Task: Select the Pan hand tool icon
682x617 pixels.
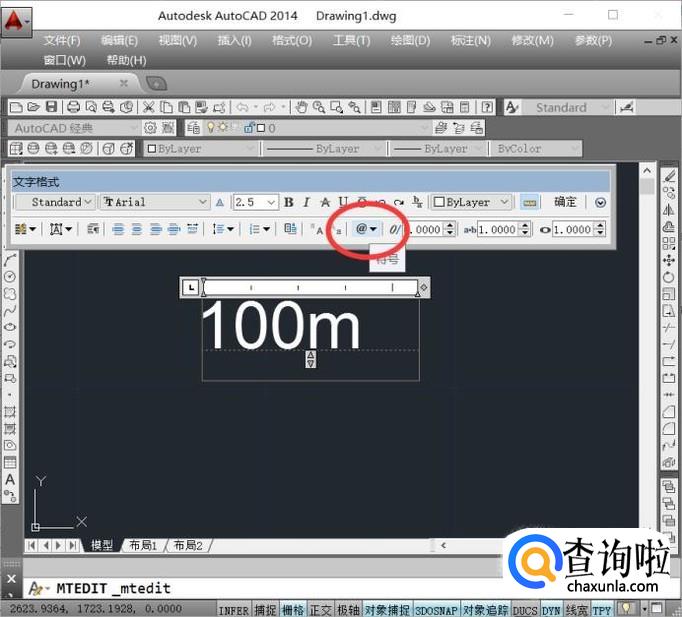Action: tap(302, 107)
